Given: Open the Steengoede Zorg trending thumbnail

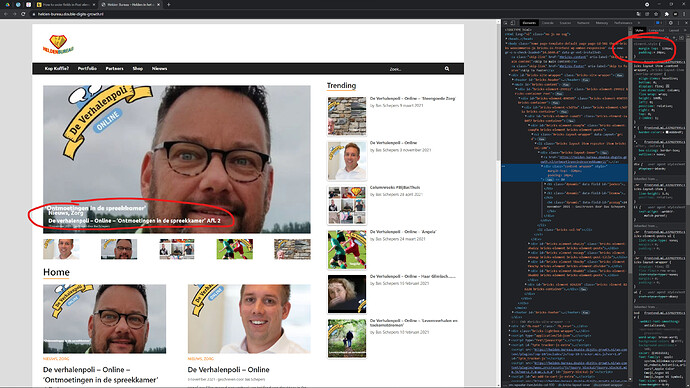Looking at the screenshot, I should [x=347, y=116].
